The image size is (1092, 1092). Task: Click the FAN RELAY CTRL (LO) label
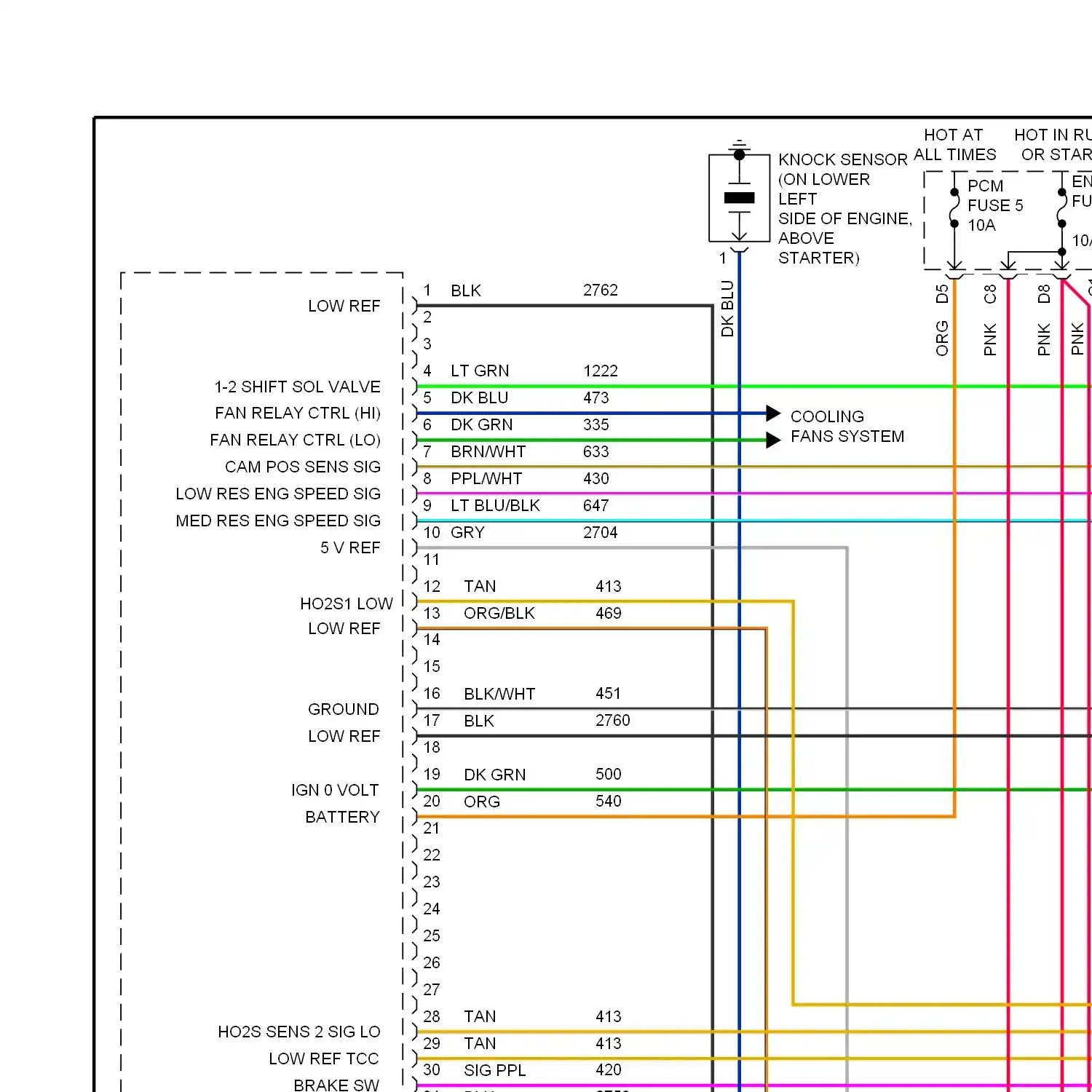click(295, 440)
